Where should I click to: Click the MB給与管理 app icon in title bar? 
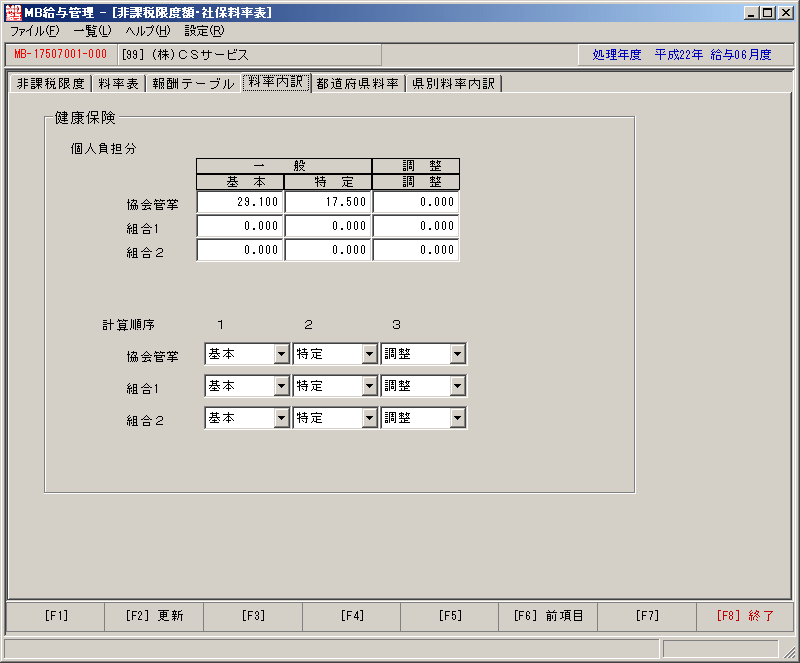[13, 13]
